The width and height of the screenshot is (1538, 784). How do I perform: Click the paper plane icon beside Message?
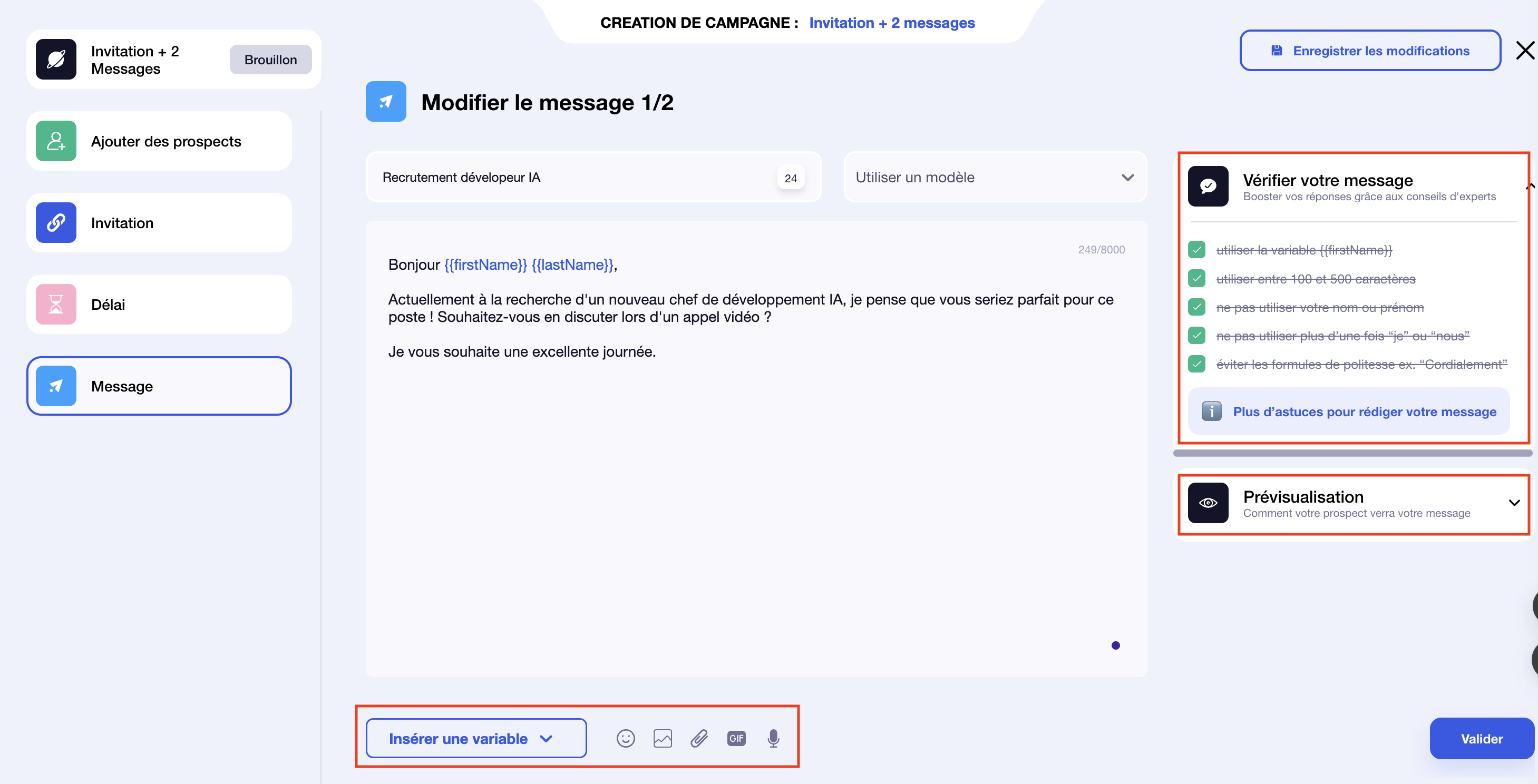click(56, 386)
